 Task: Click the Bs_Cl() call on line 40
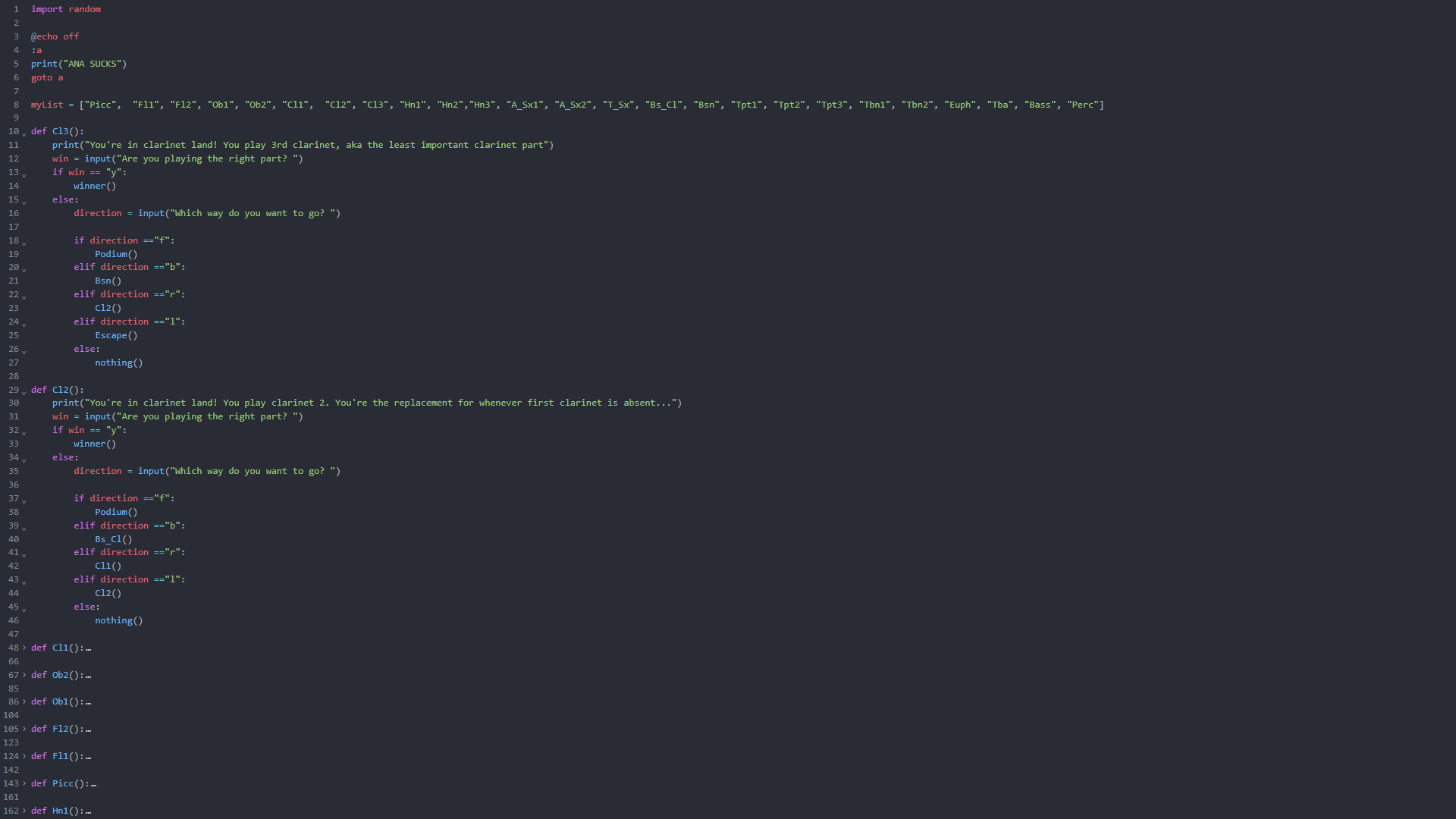(114, 539)
